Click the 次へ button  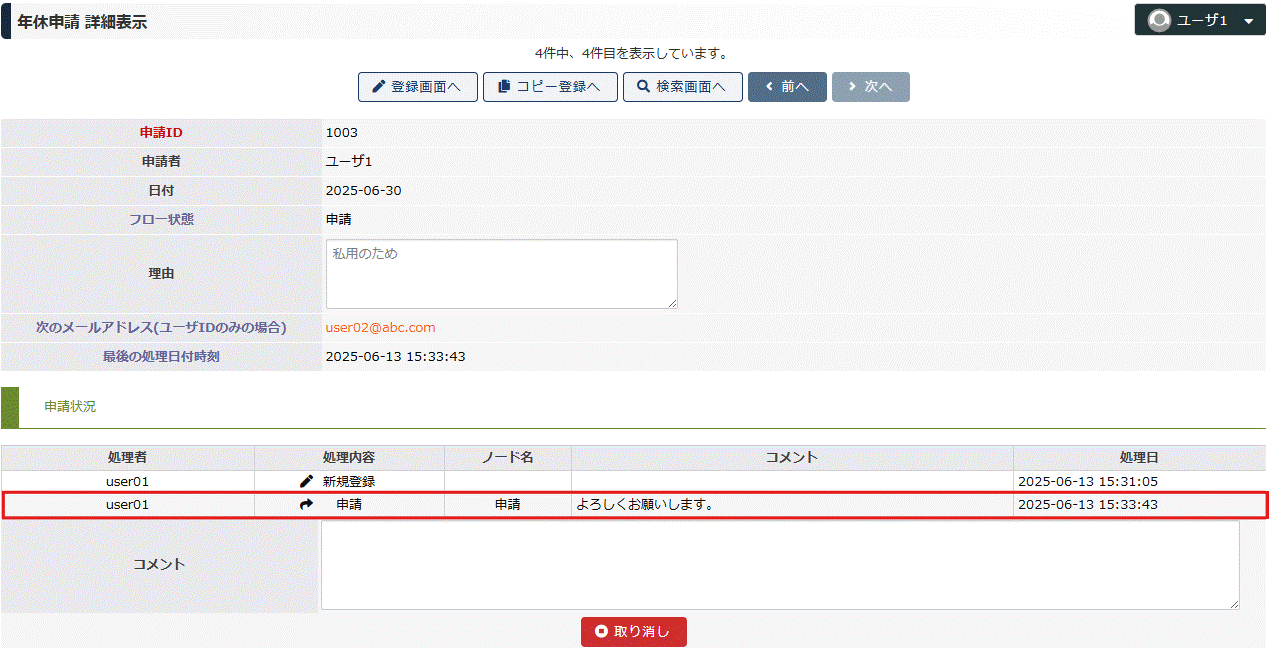click(x=871, y=87)
